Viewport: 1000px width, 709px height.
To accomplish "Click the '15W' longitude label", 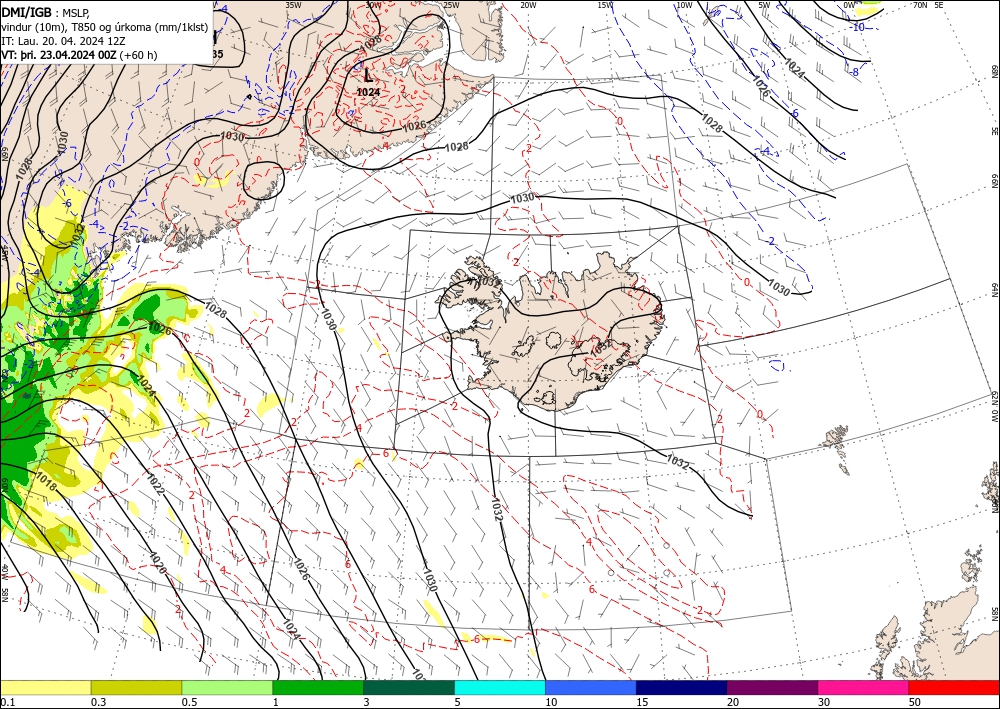I will click(x=605, y=5).
